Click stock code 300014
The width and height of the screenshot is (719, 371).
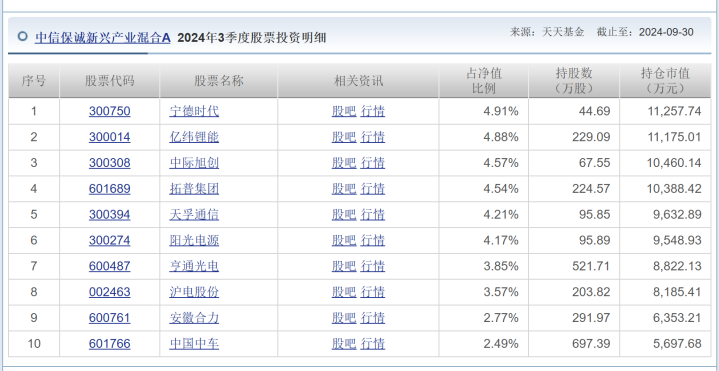pos(110,137)
